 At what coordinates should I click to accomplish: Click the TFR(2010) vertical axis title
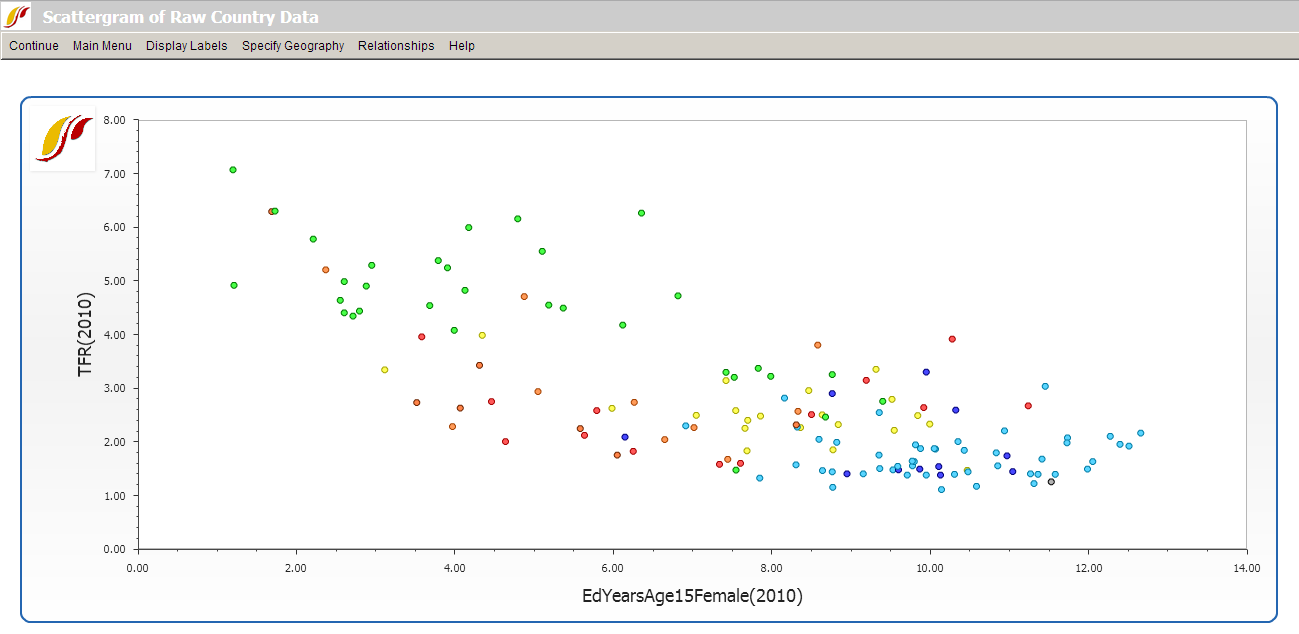coord(86,335)
